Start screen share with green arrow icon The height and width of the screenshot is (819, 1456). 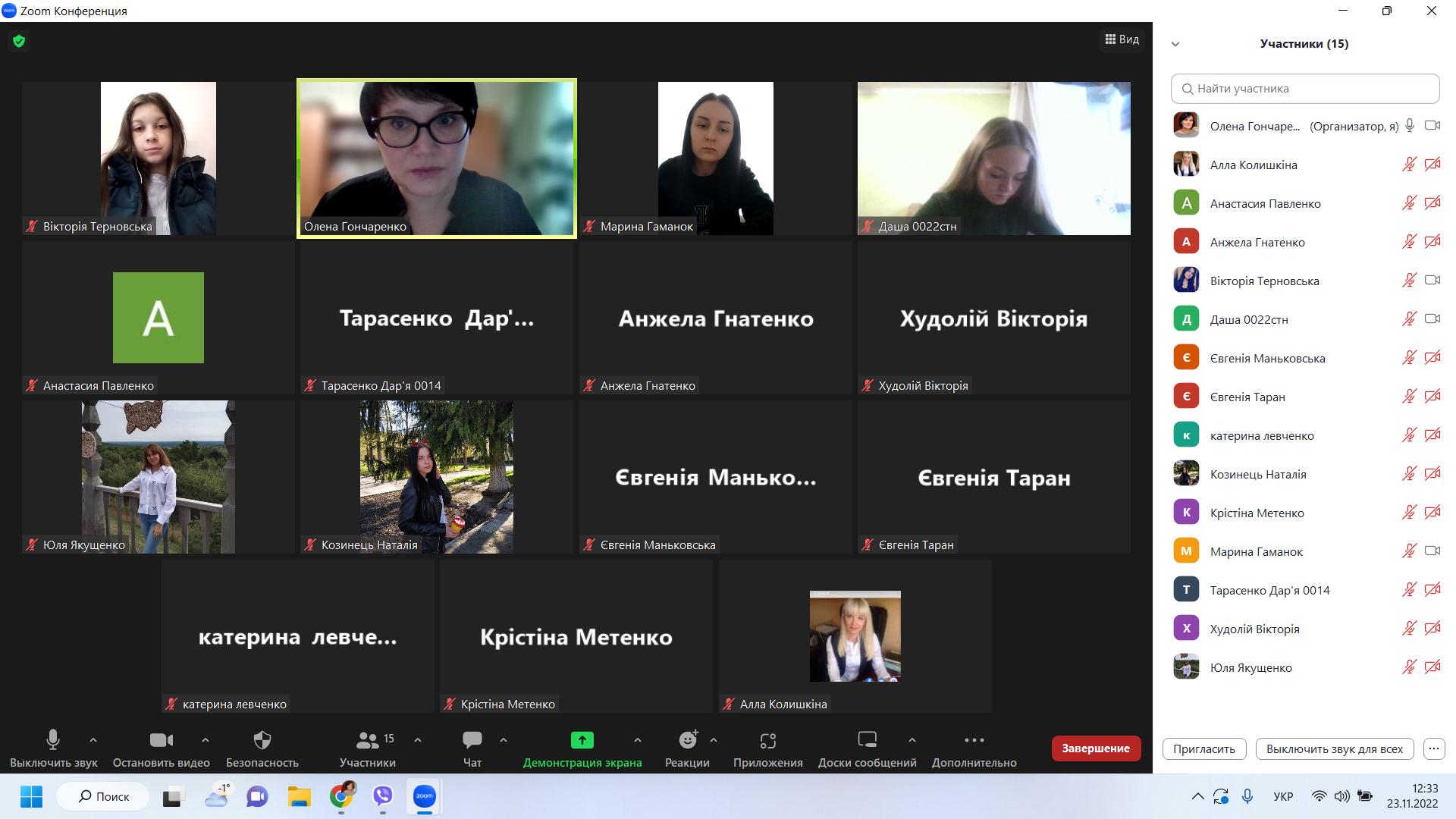pyautogui.click(x=582, y=740)
